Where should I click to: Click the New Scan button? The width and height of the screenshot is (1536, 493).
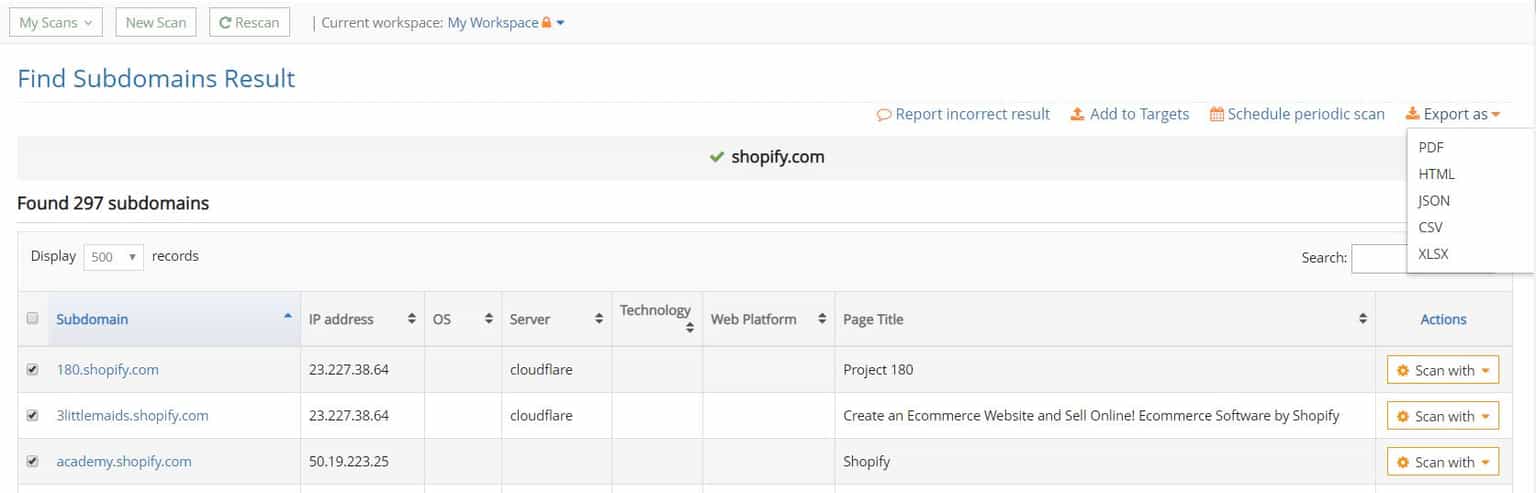coord(156,23)
